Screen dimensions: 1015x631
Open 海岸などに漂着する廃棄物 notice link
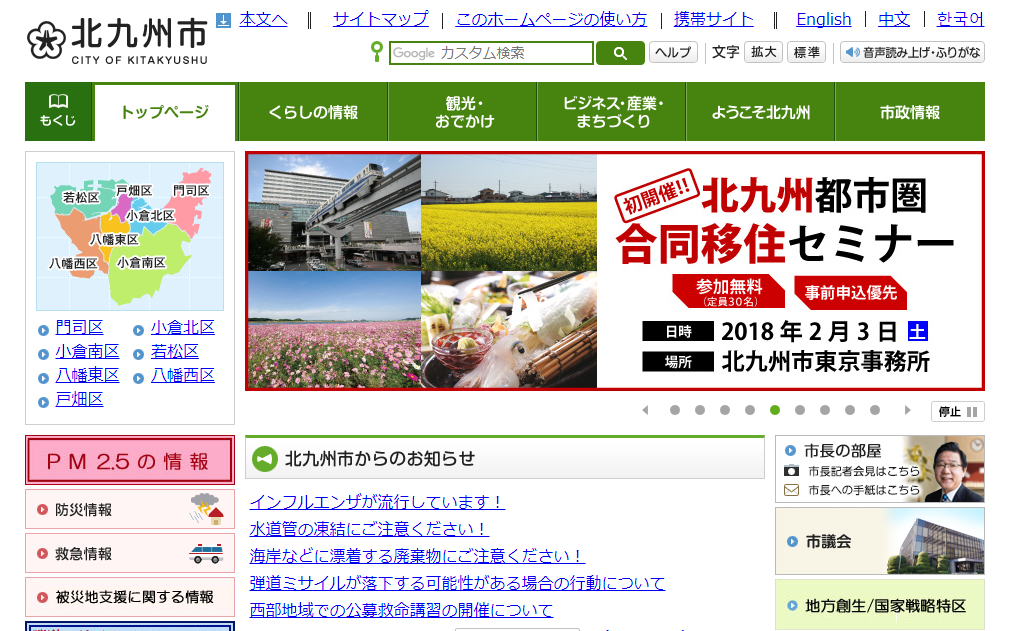pos(417,556)
